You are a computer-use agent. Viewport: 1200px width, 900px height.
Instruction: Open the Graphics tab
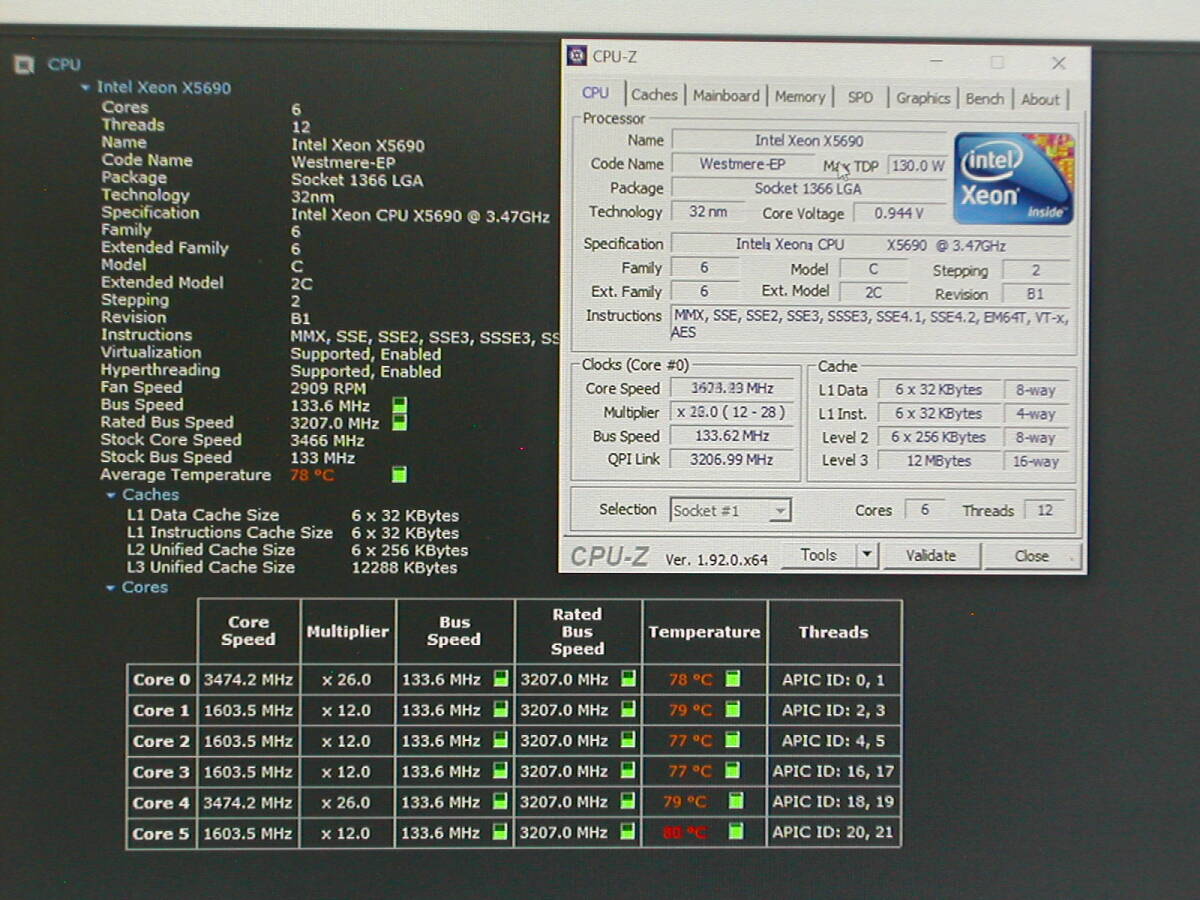[923, 98]
